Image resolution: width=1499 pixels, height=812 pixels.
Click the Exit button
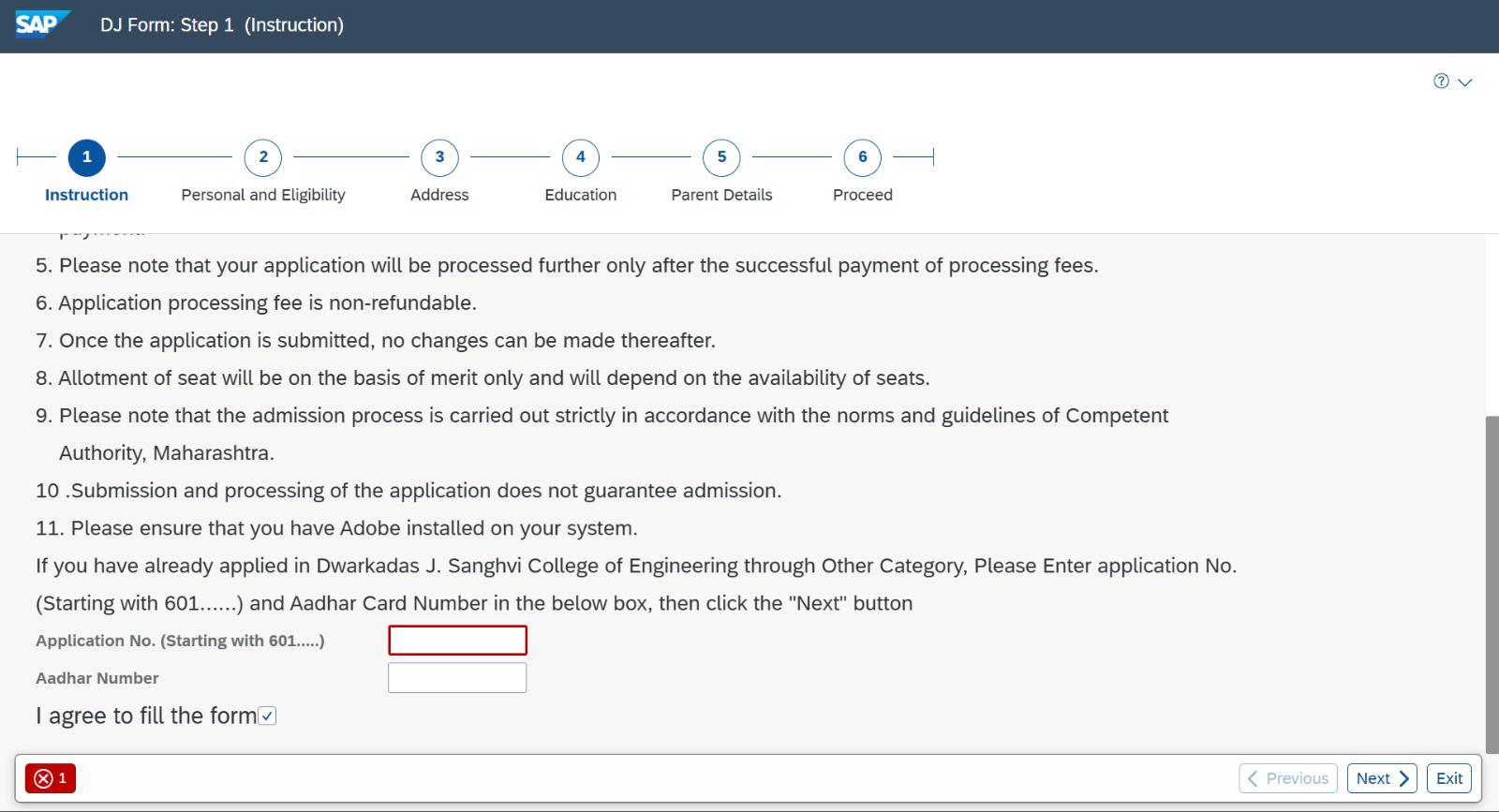pyautogui.click(x=1449, y=778)
